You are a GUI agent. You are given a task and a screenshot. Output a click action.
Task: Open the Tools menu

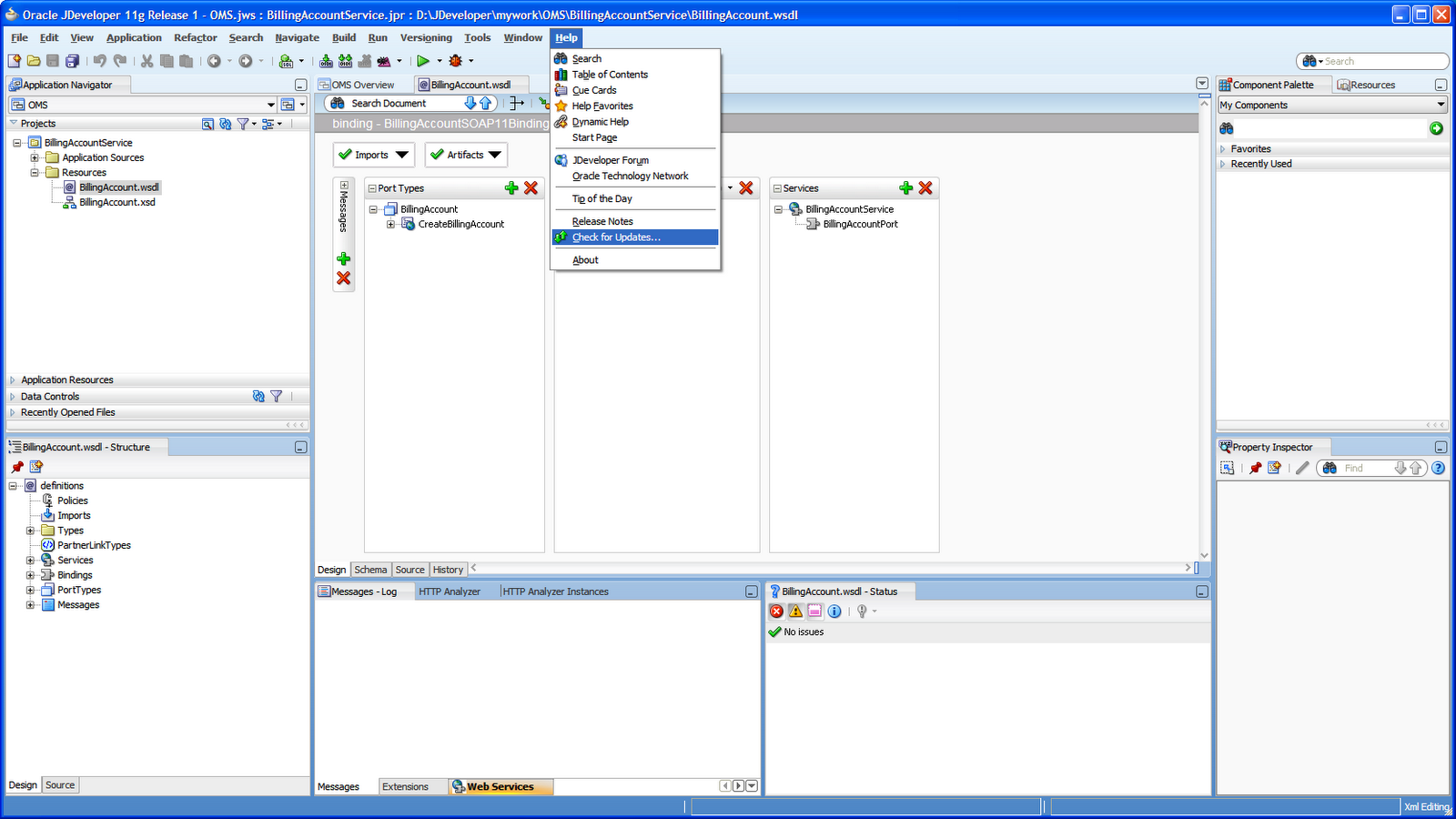click(x=477, y=37)
